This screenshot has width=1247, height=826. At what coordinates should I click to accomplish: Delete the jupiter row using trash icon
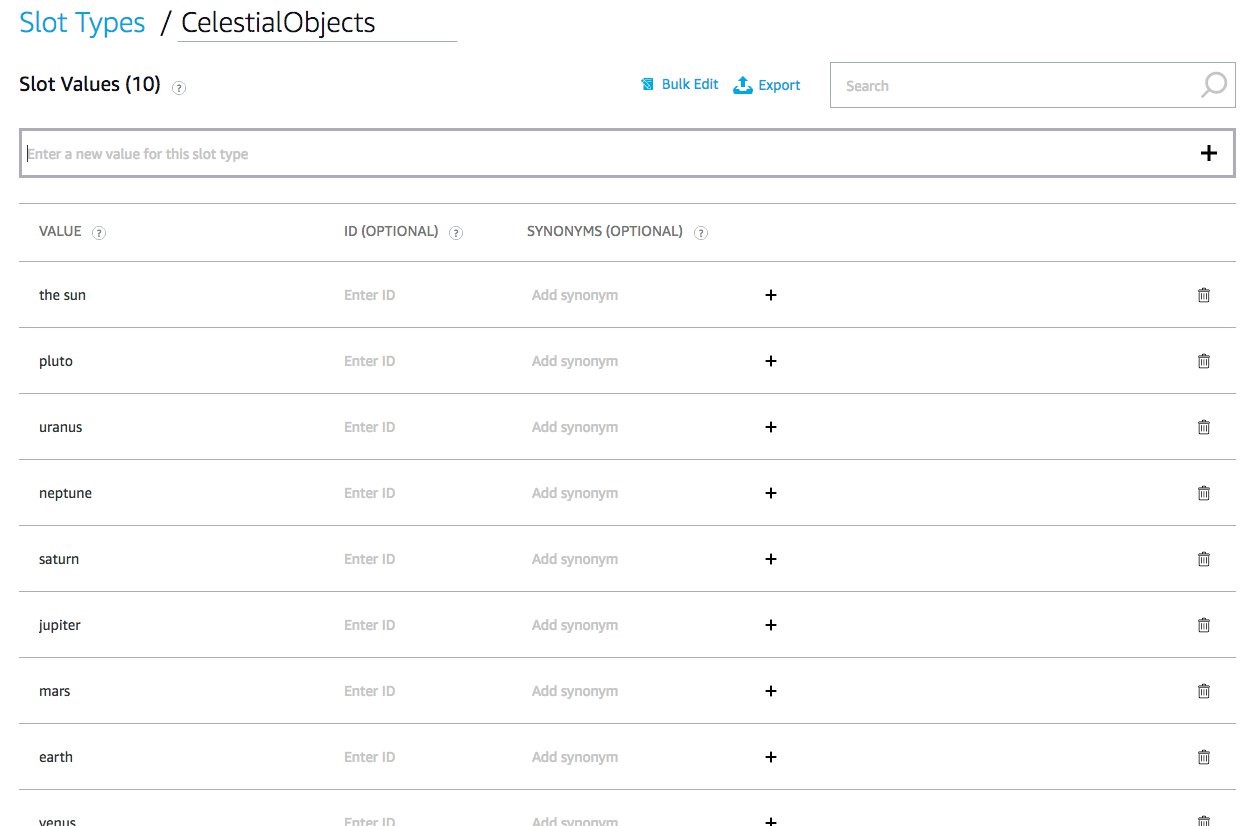click(x=1203, y=625)
